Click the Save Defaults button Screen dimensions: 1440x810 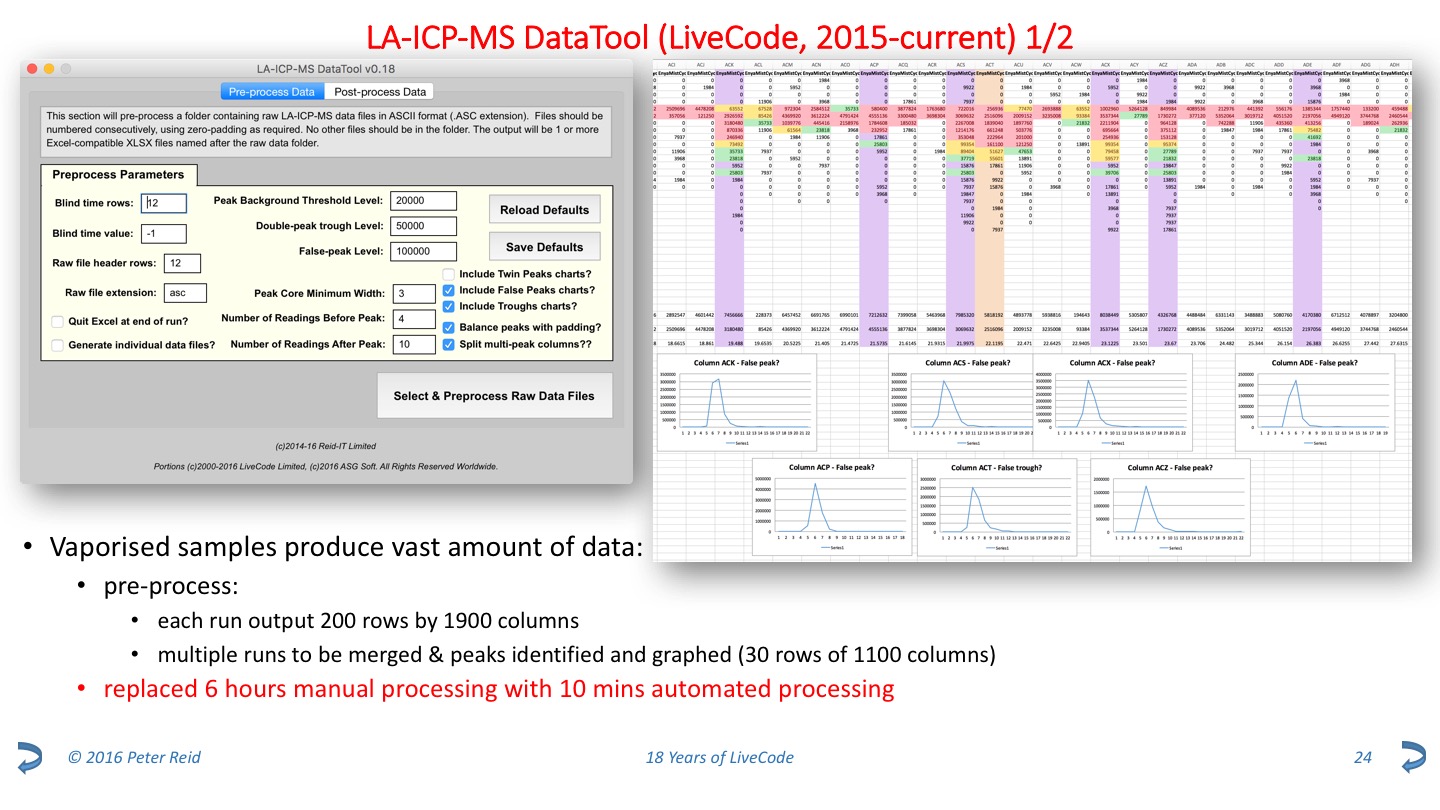[544, 247]
